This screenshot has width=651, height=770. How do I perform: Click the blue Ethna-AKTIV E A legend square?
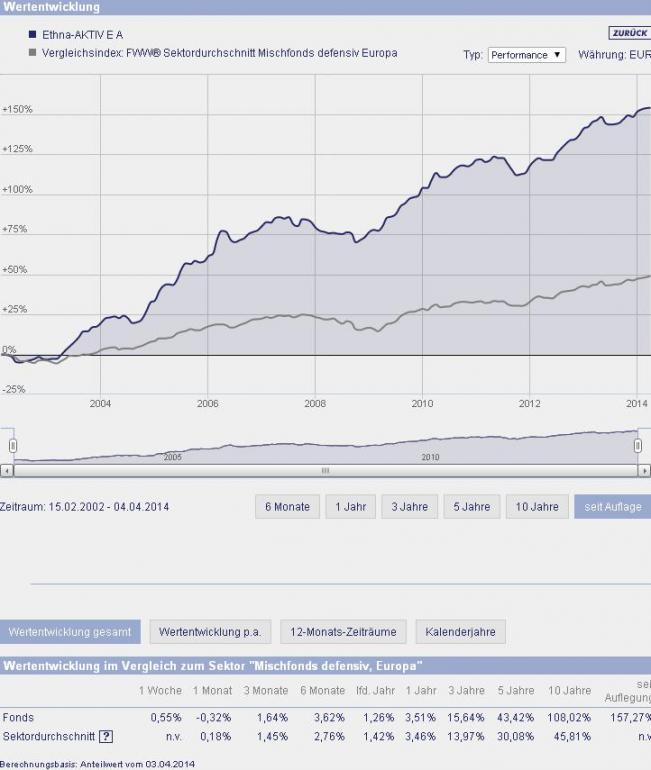pos(33,35)
